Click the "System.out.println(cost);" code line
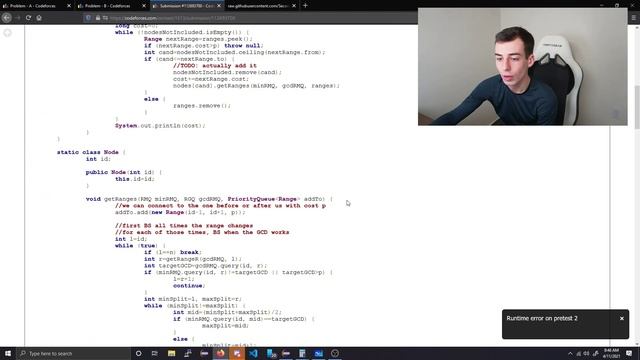This screenshot has height=360, width=640. (x=160, y=126)
